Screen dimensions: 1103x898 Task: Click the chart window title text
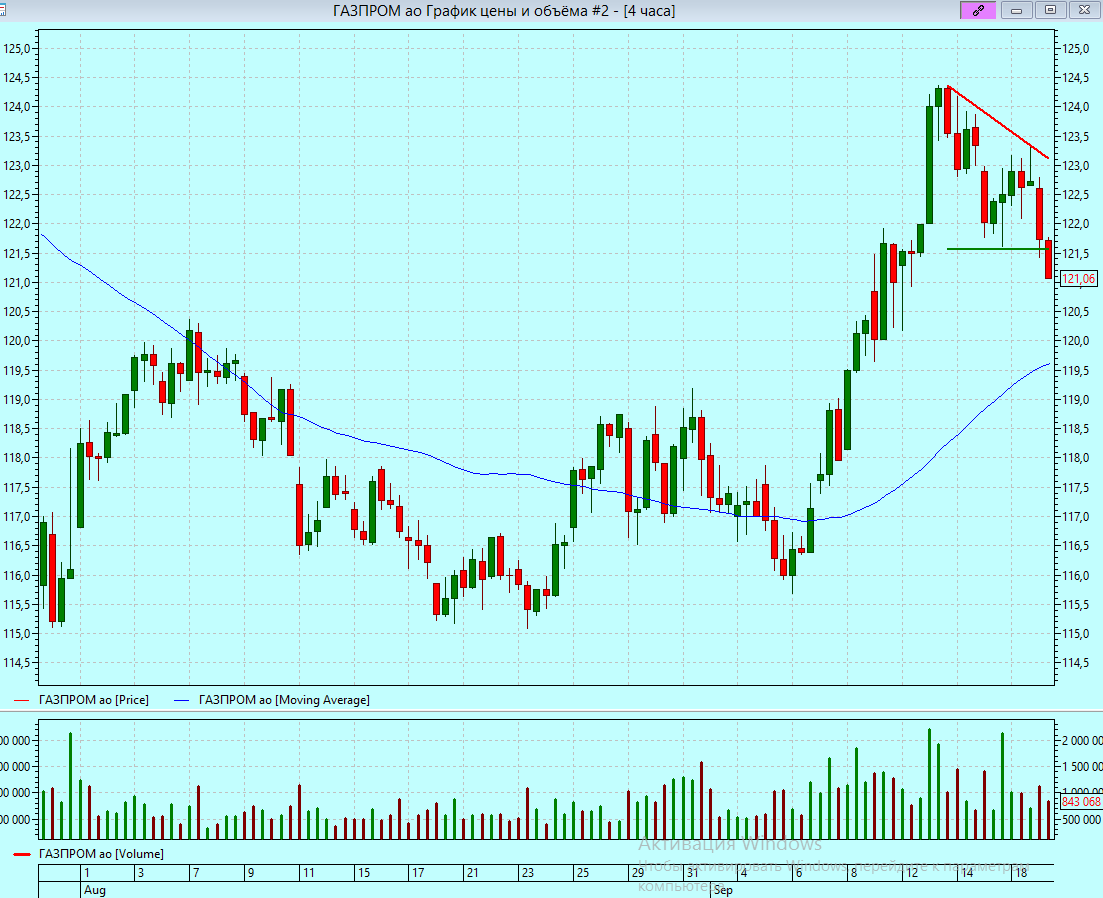tap(504, 11)
